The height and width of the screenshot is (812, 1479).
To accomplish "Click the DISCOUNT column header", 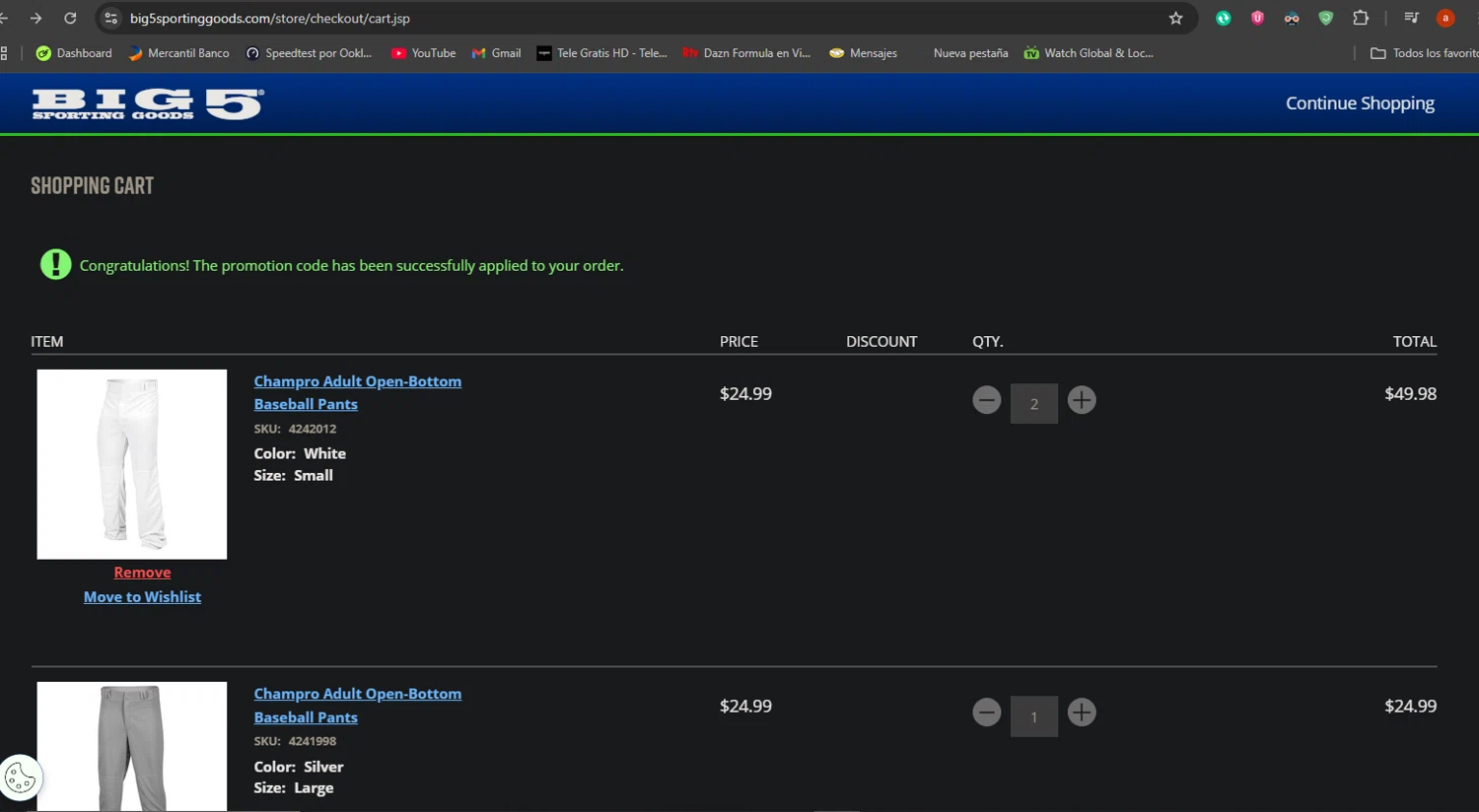I will (881, 341).
